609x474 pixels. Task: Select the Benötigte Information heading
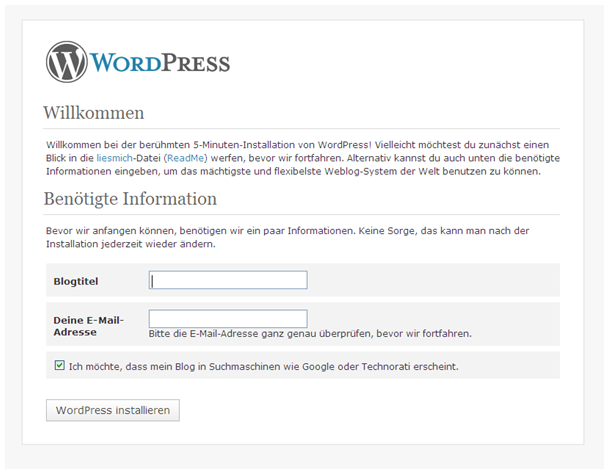click(130, 199)
